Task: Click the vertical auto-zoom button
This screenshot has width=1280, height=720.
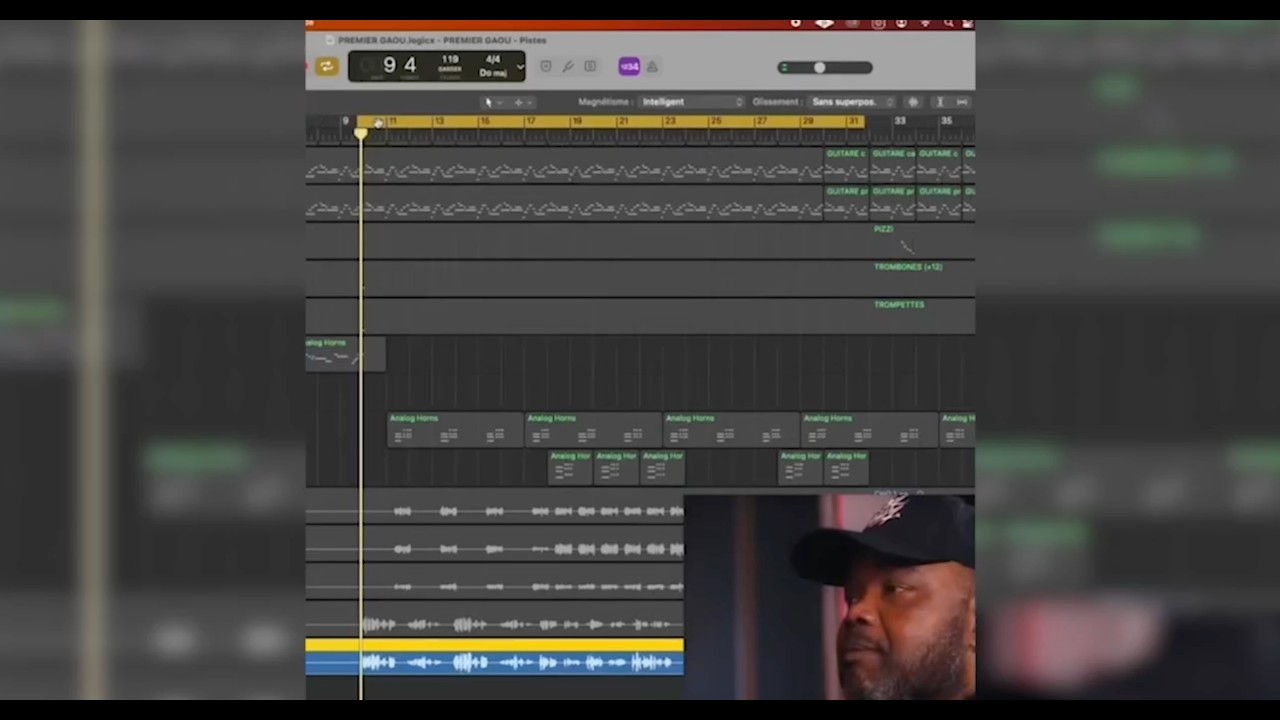Action: 939,102
